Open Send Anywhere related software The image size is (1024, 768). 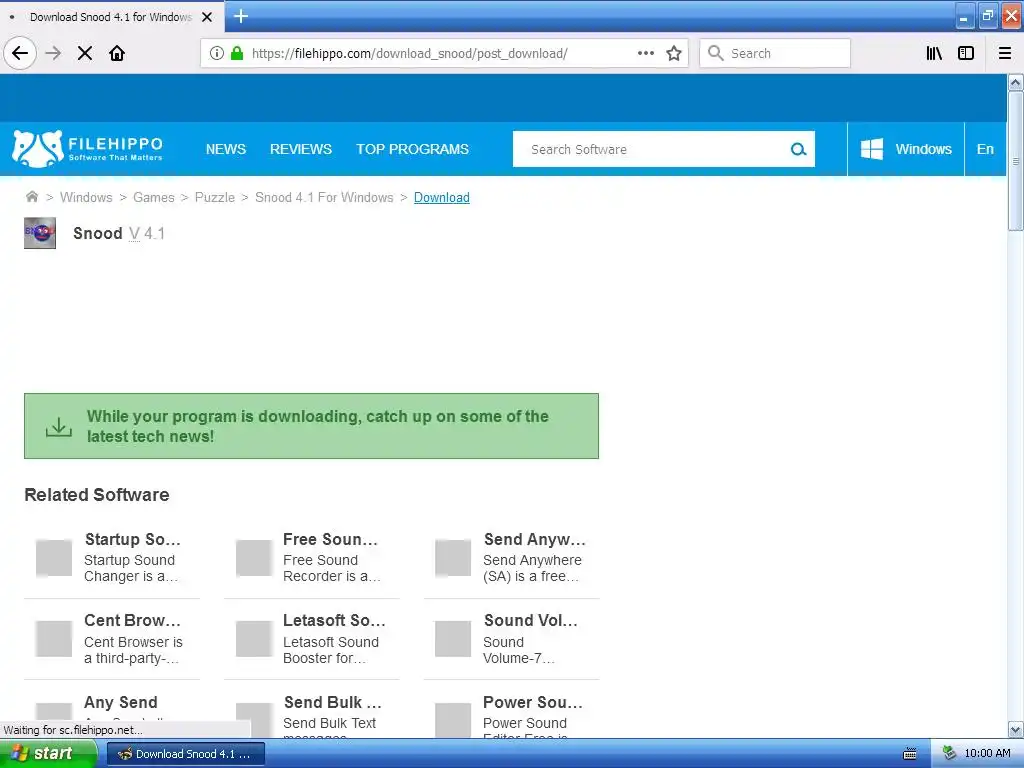(x=512, y=557)
